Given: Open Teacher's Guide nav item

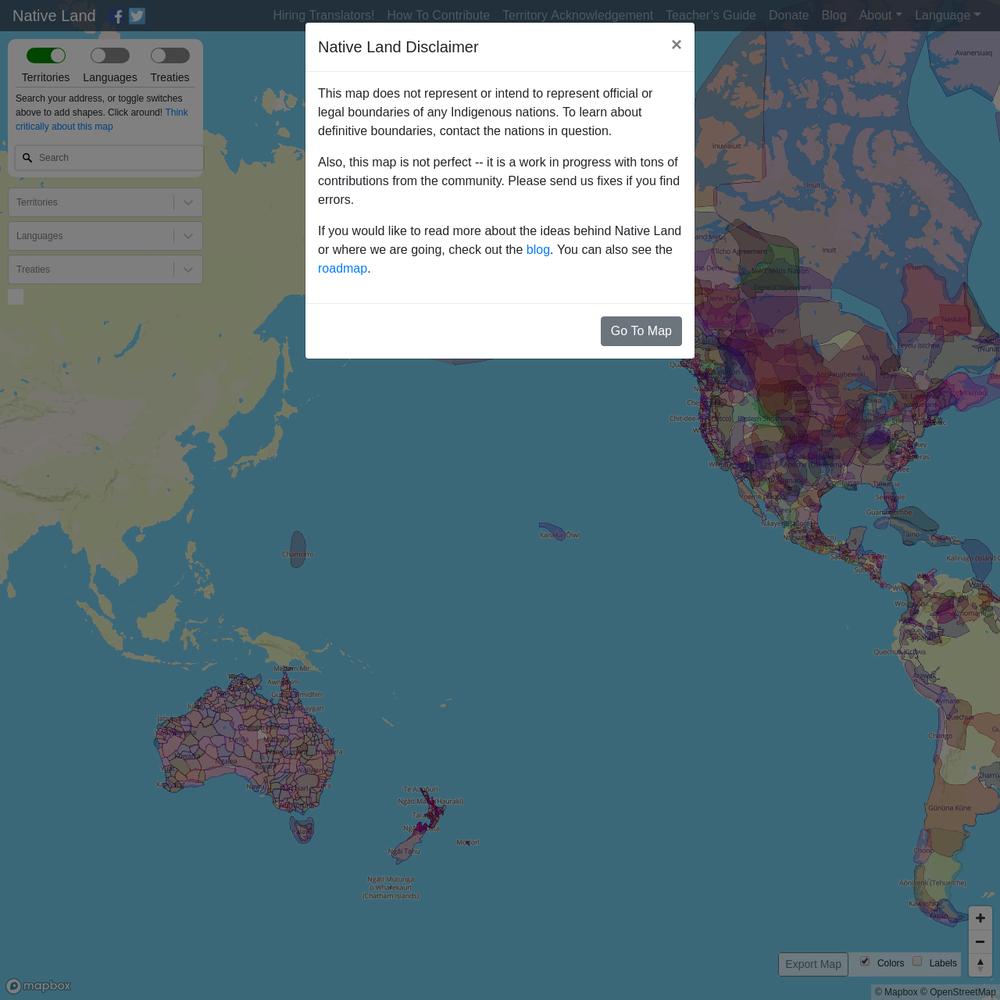Looking at the screenshot, I should 710,15.
